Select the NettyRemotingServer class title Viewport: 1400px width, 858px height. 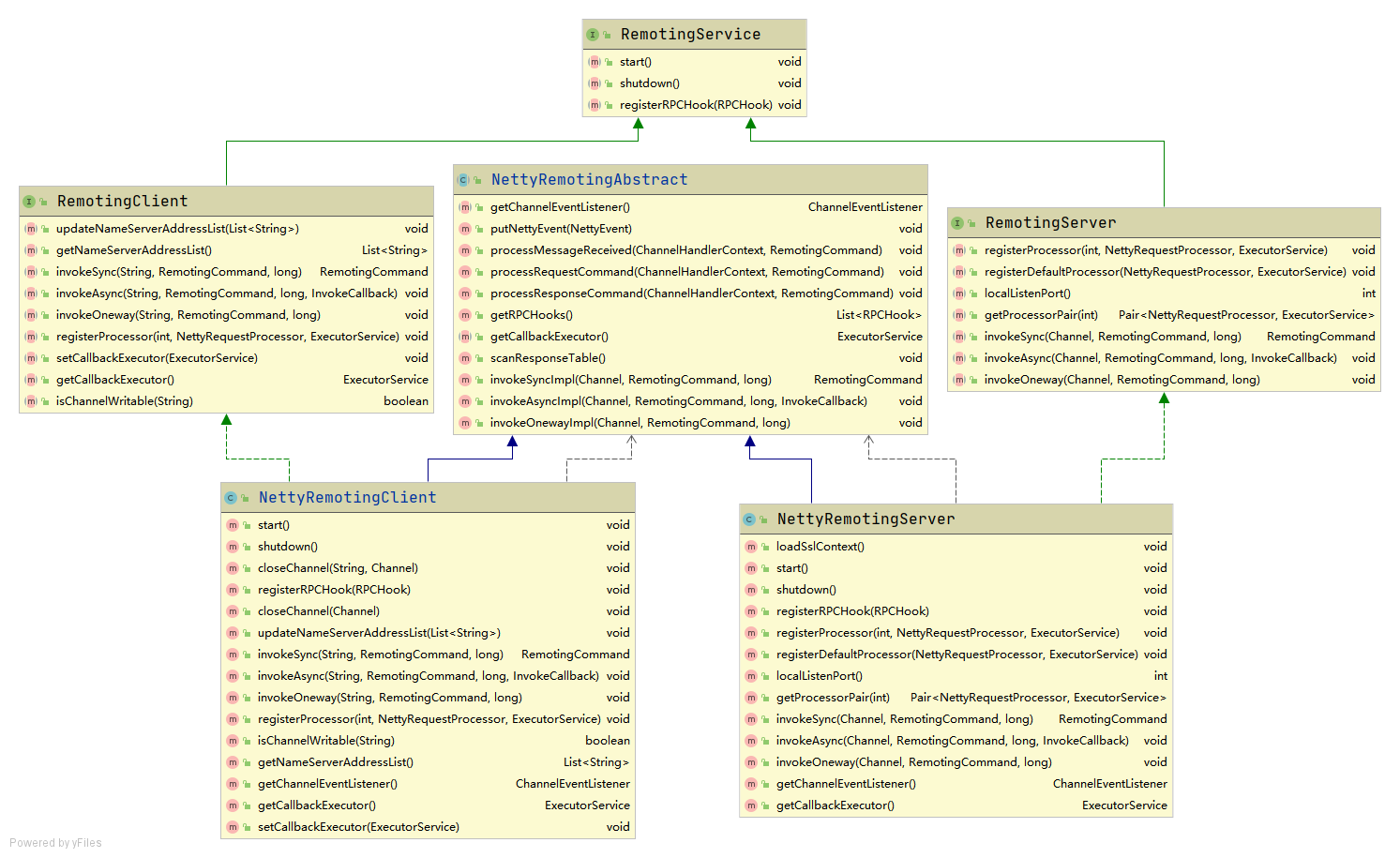[866, 519]
